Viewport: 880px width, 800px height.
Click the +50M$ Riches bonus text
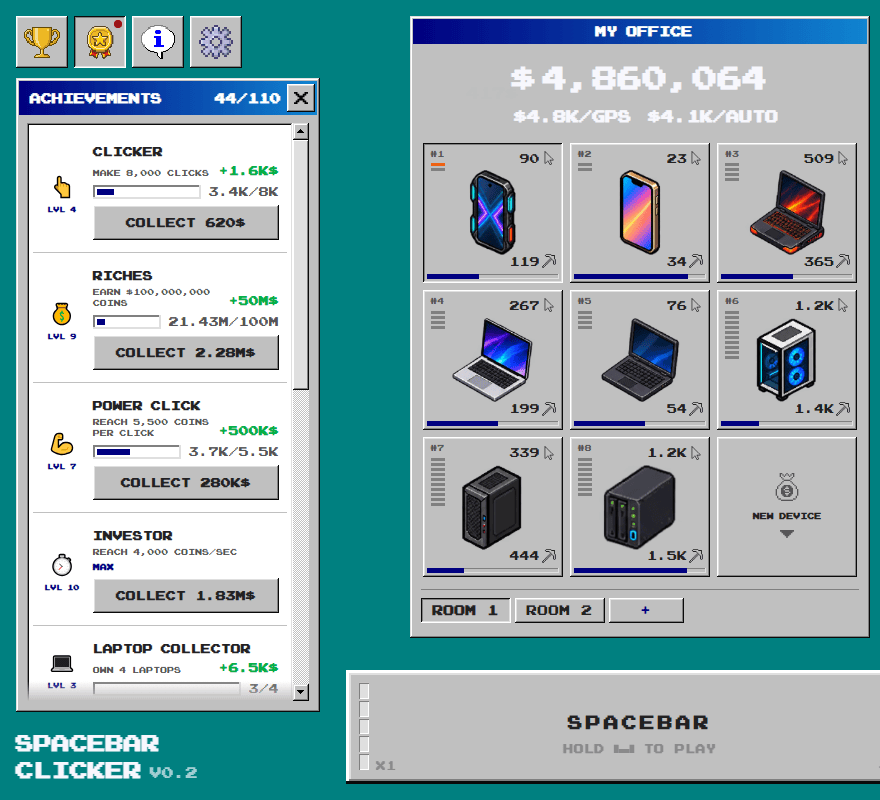click(x=254, y=300)
